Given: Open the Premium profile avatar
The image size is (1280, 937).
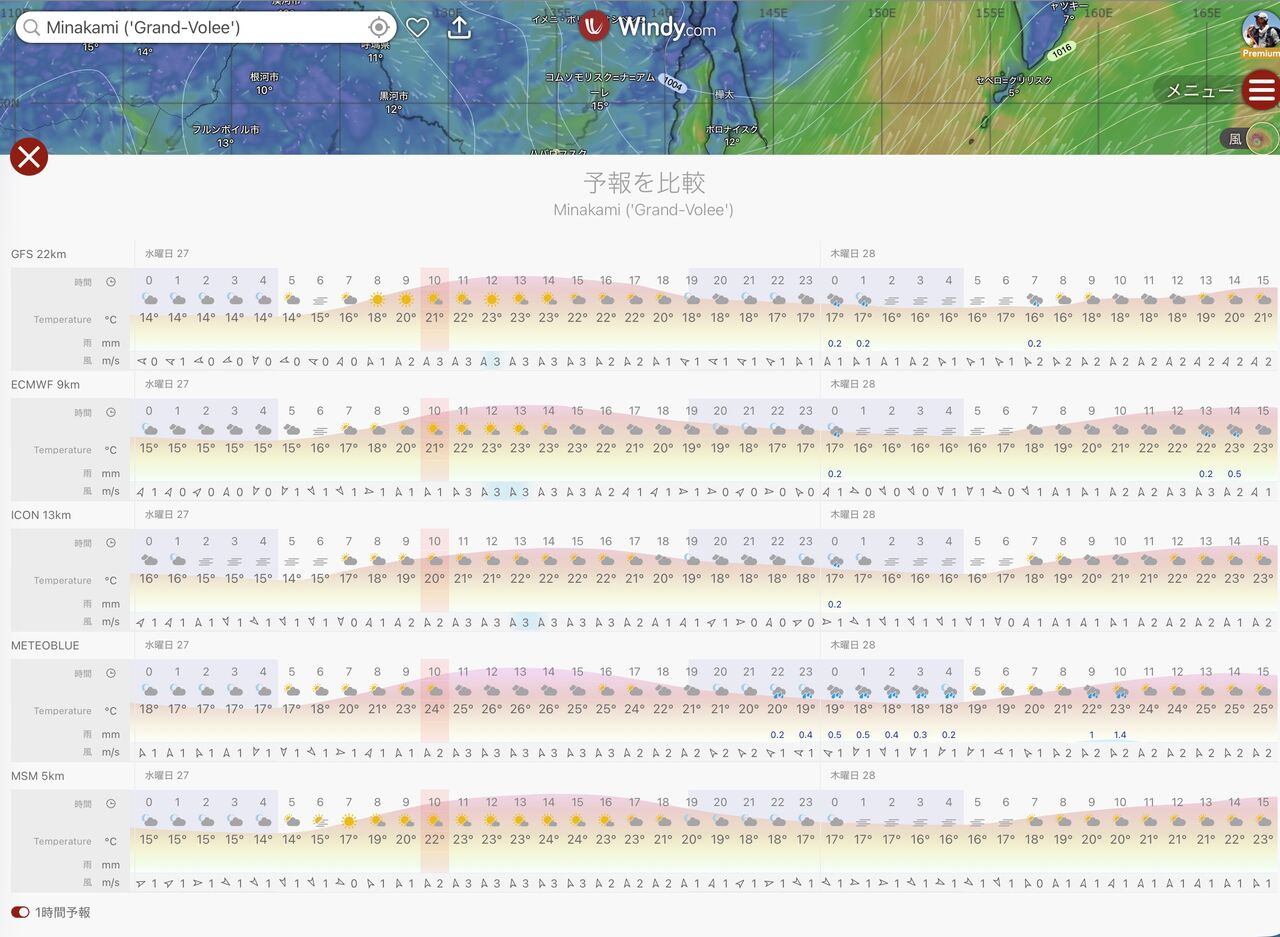Looking at the screenshot, I should click(x=1261, y=35).
